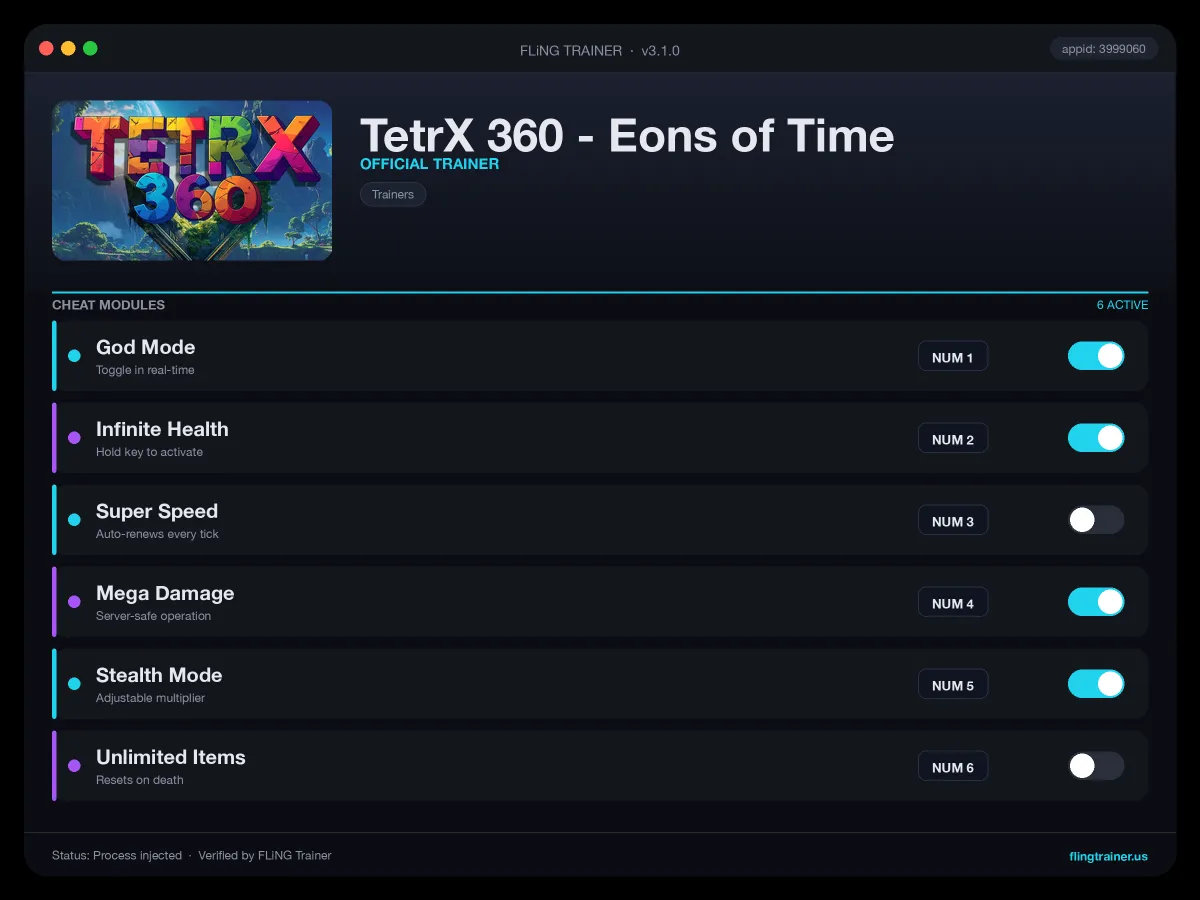1200x900 pixels.
Task: Open the Trainers tag
Action: coord(393,195)
